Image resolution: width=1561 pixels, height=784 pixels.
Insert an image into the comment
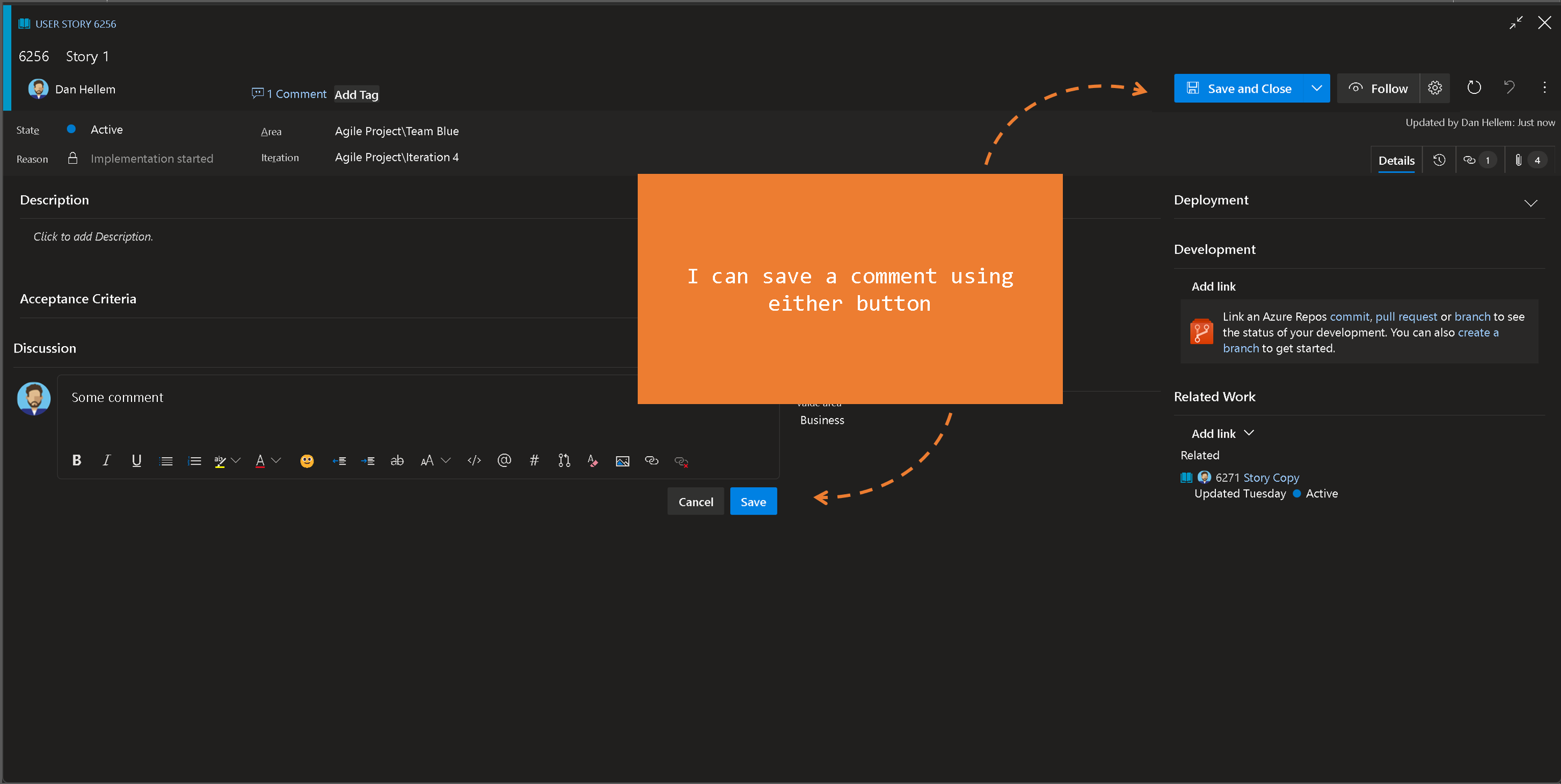(x=622, y=461)
